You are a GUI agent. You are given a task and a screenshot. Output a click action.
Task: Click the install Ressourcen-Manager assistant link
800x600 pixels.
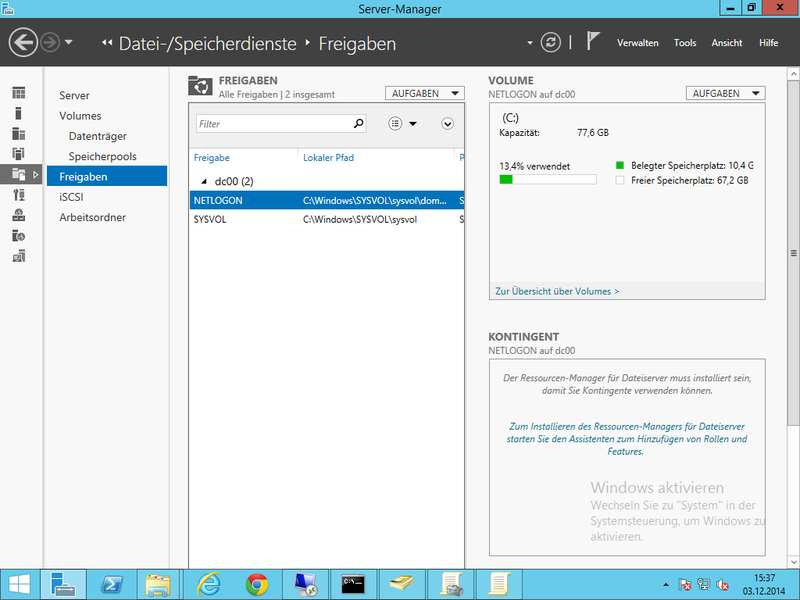coord(627,438)
